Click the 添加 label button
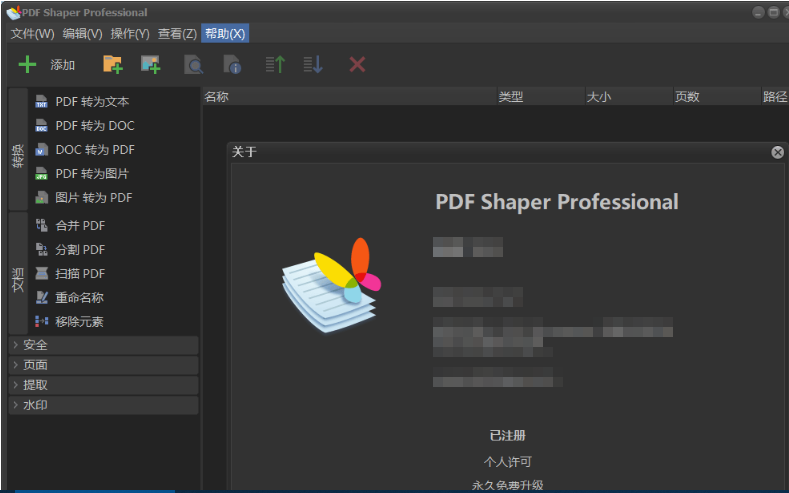 (62, 65)
